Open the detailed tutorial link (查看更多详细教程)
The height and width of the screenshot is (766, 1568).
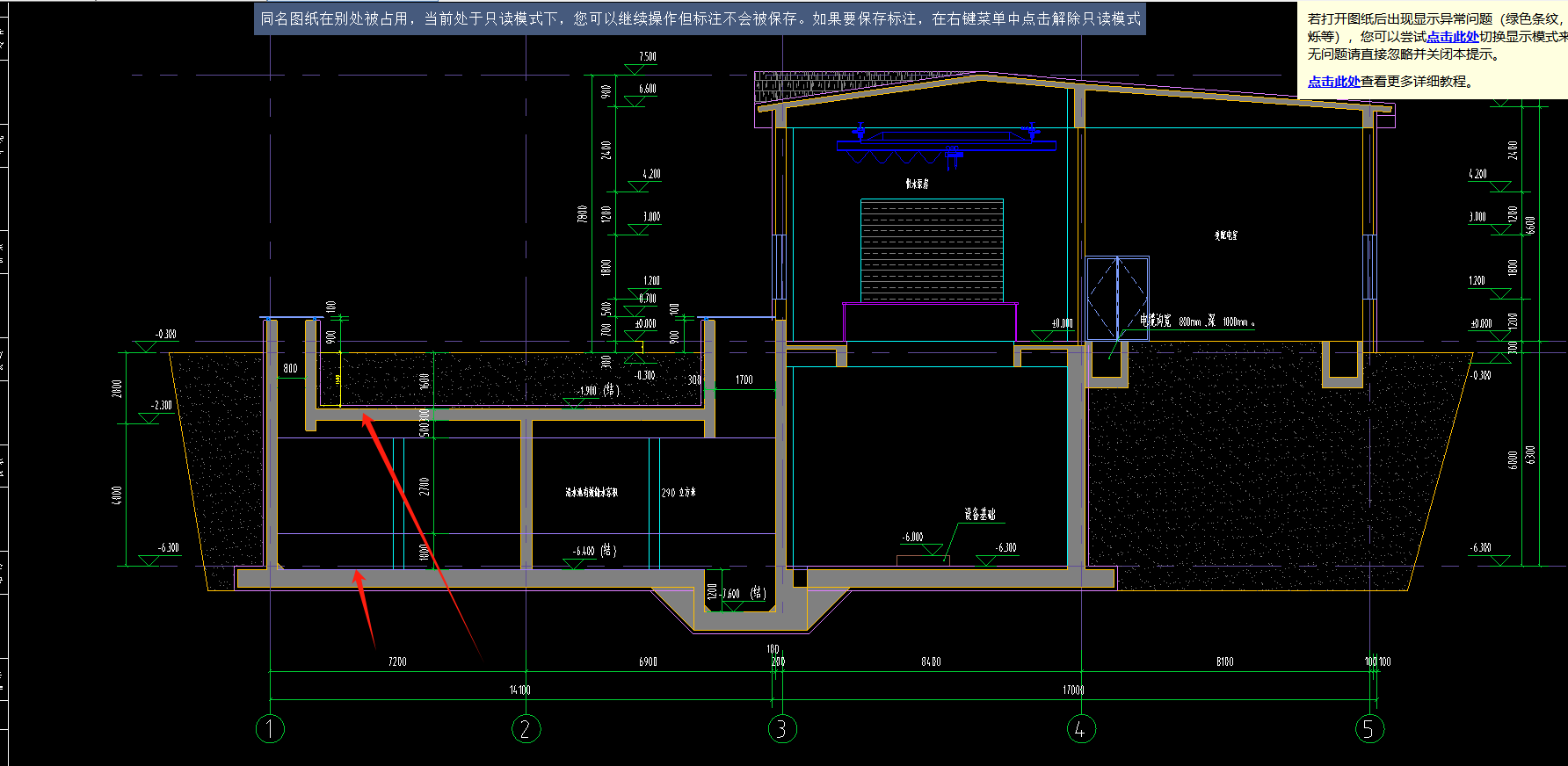point(1333,82)
